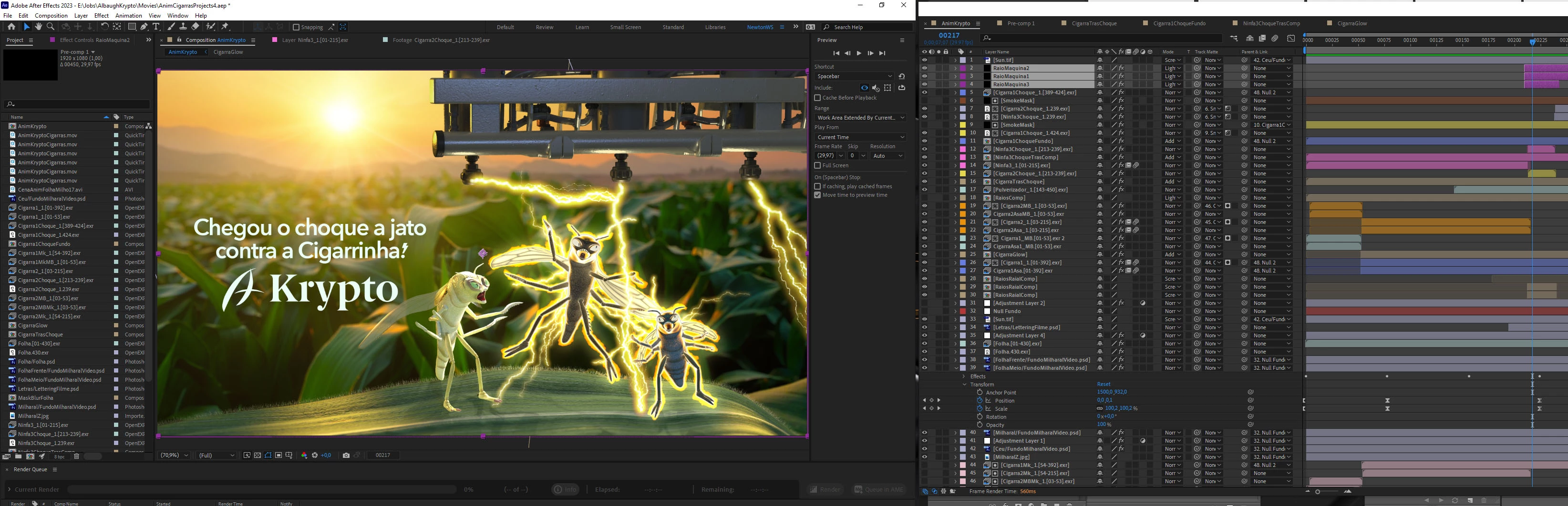Enable the Snapping checkbox
Screen dimensions: 1568x506
(x=296, y=27)
